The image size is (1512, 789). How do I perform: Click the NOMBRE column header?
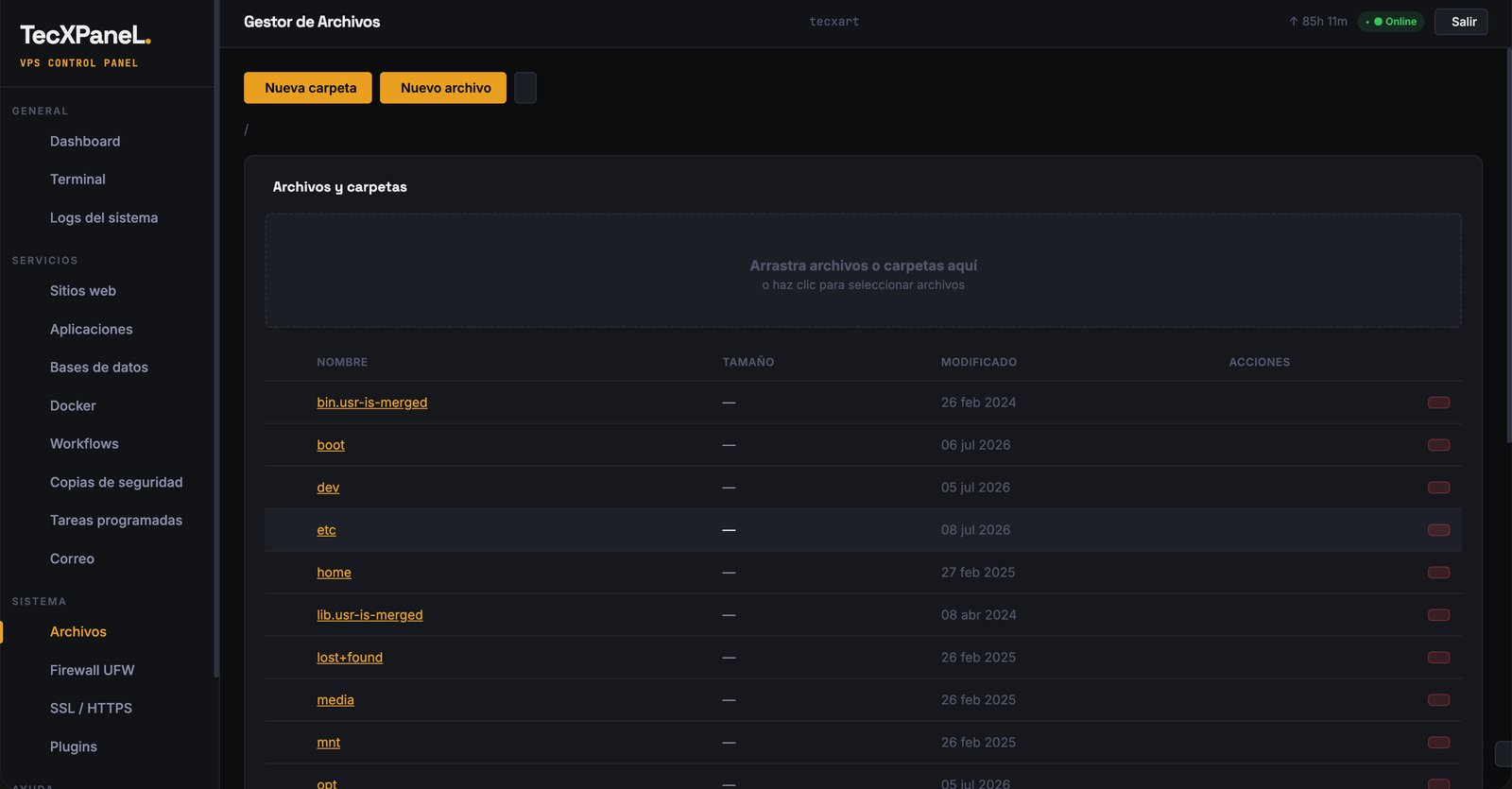tap(342, 362)
